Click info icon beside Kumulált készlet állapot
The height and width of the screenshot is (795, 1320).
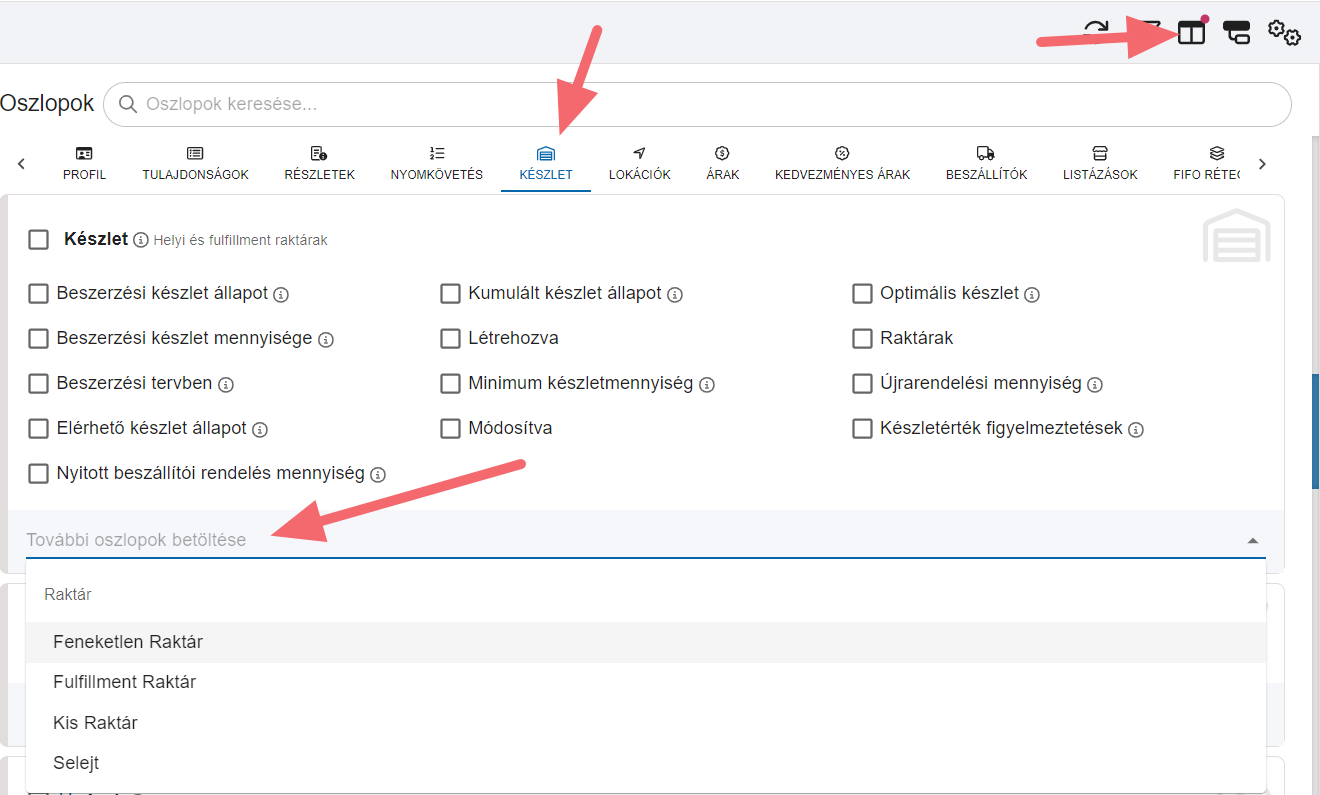pos(675,295)
